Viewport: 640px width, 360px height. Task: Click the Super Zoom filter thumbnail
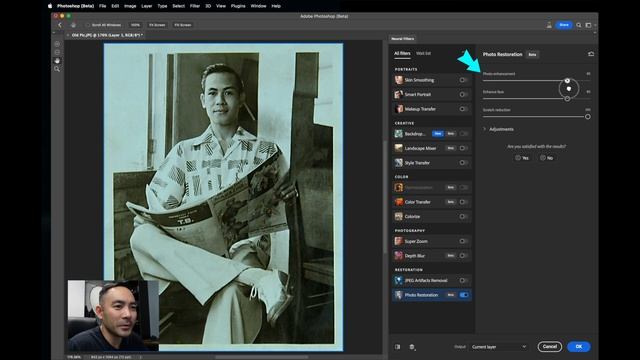click(x=398, y=241)
